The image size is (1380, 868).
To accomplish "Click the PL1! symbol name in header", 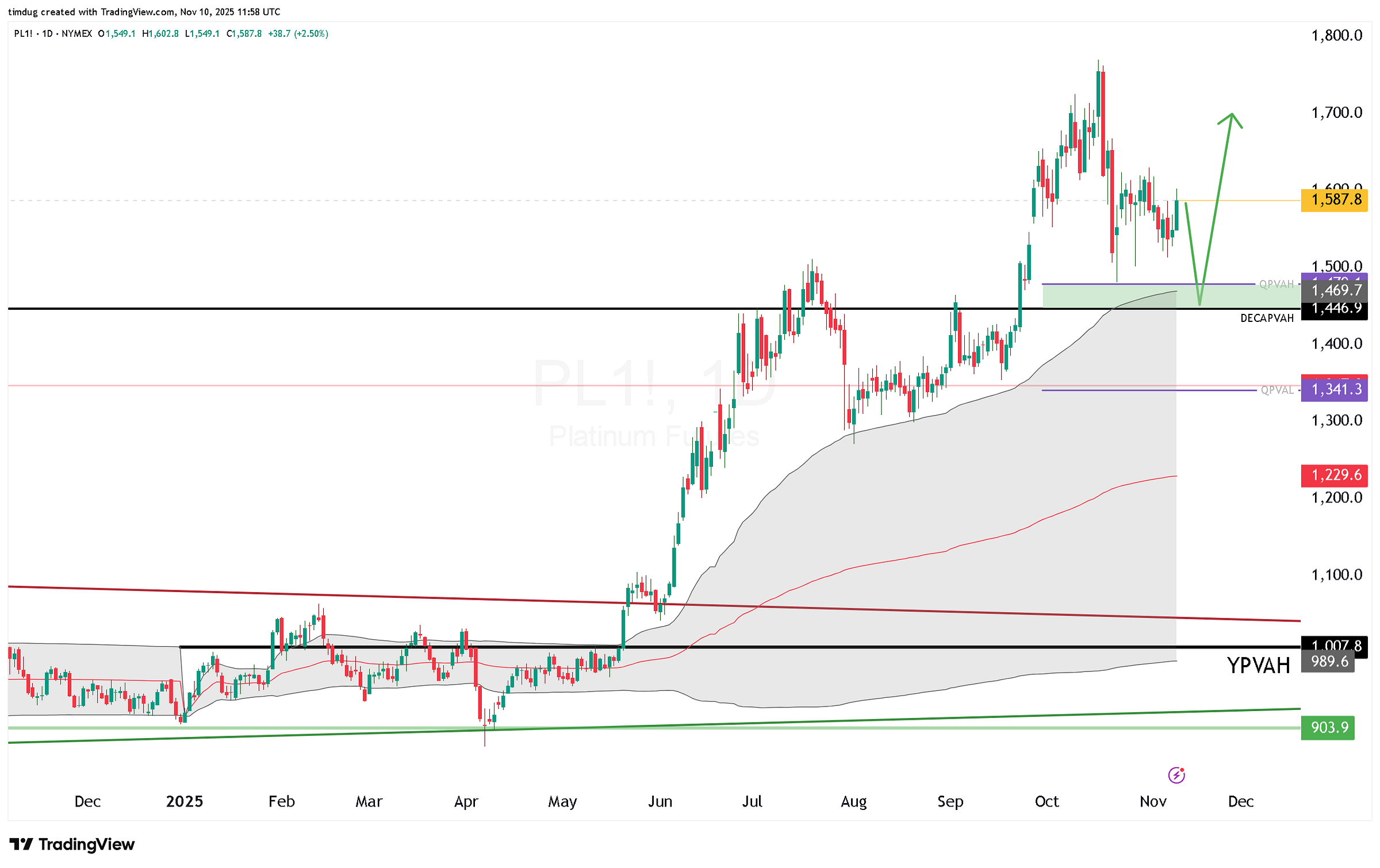I will [24, 34].
